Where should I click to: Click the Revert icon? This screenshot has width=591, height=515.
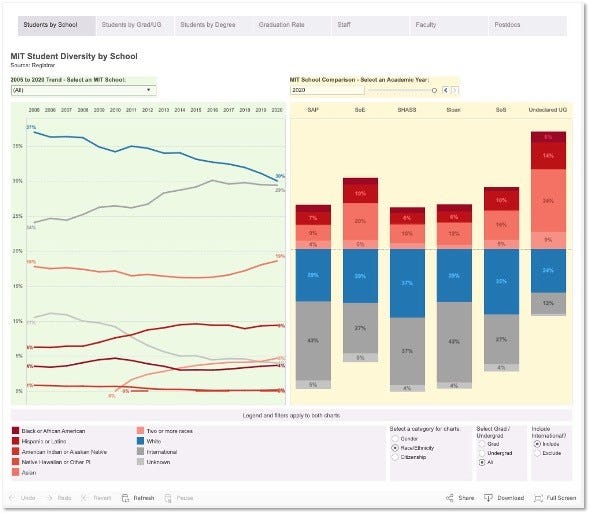click(85, 498)
